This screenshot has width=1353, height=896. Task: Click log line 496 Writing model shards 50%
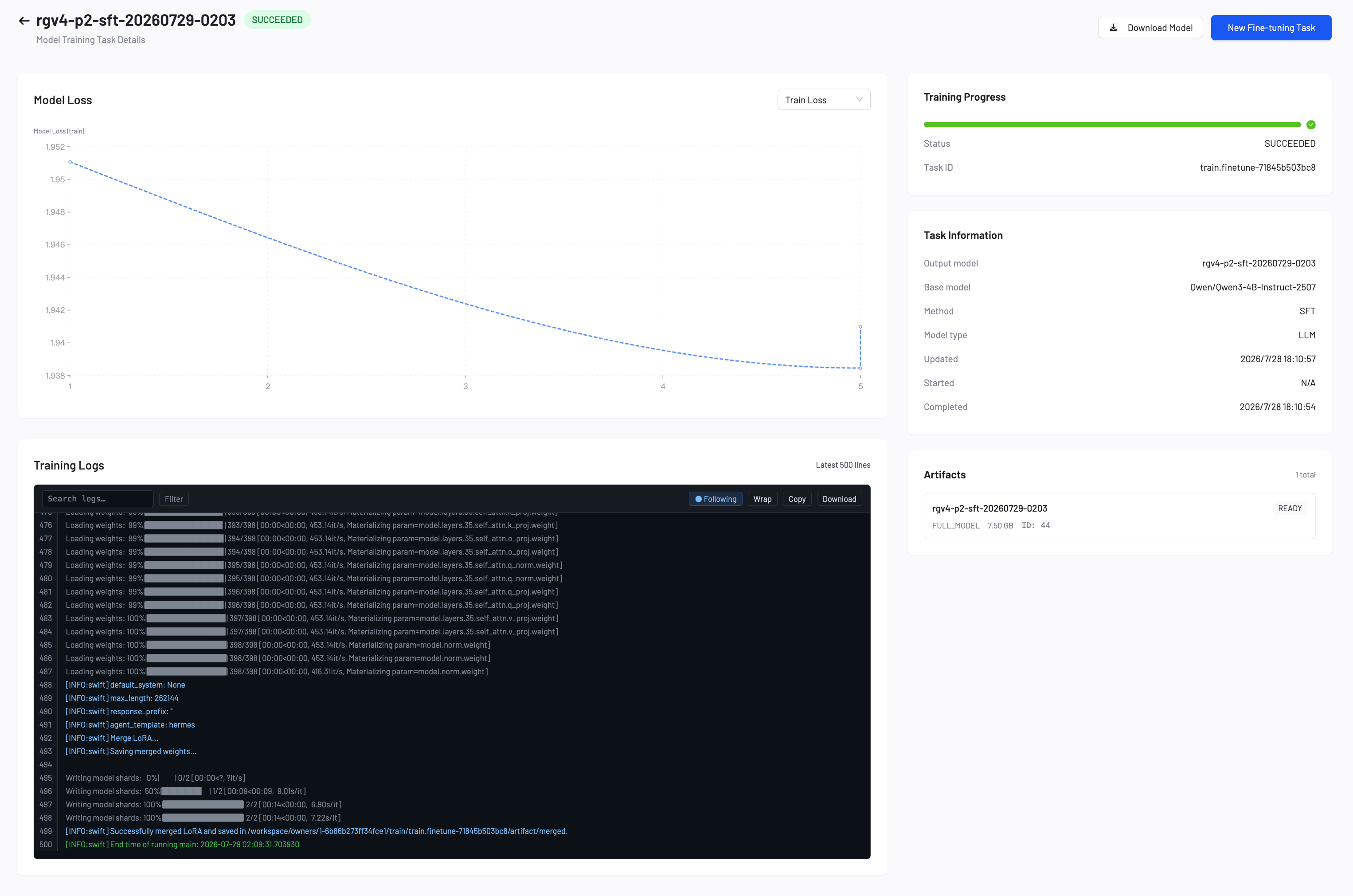186,791
